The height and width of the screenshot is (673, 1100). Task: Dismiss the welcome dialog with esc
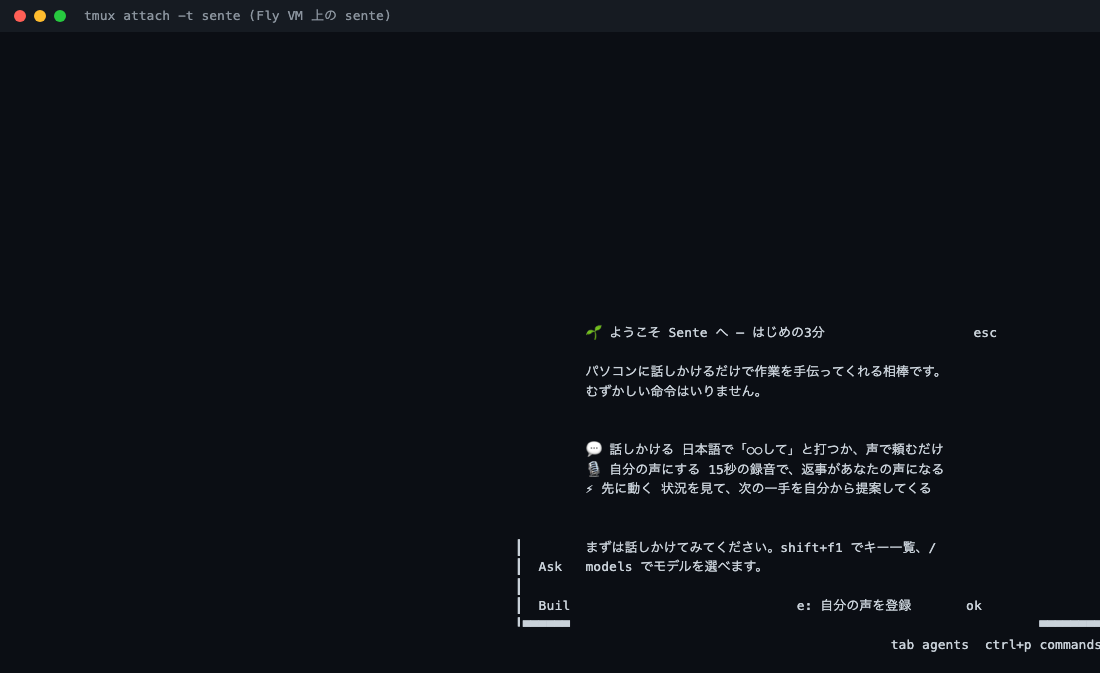click(x=984, y=333)
